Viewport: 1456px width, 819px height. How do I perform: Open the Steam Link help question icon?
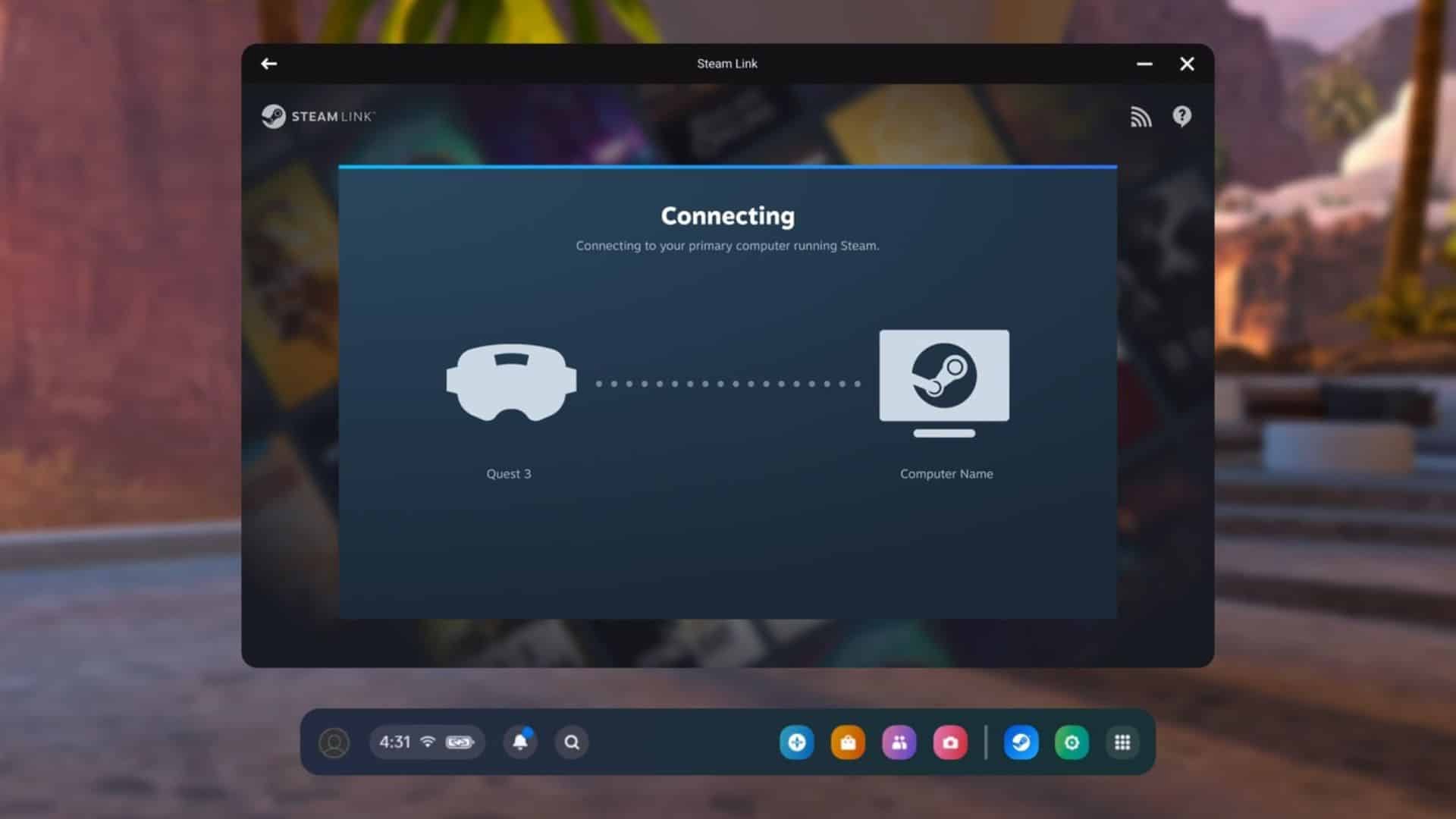(x=1181, y=116)
